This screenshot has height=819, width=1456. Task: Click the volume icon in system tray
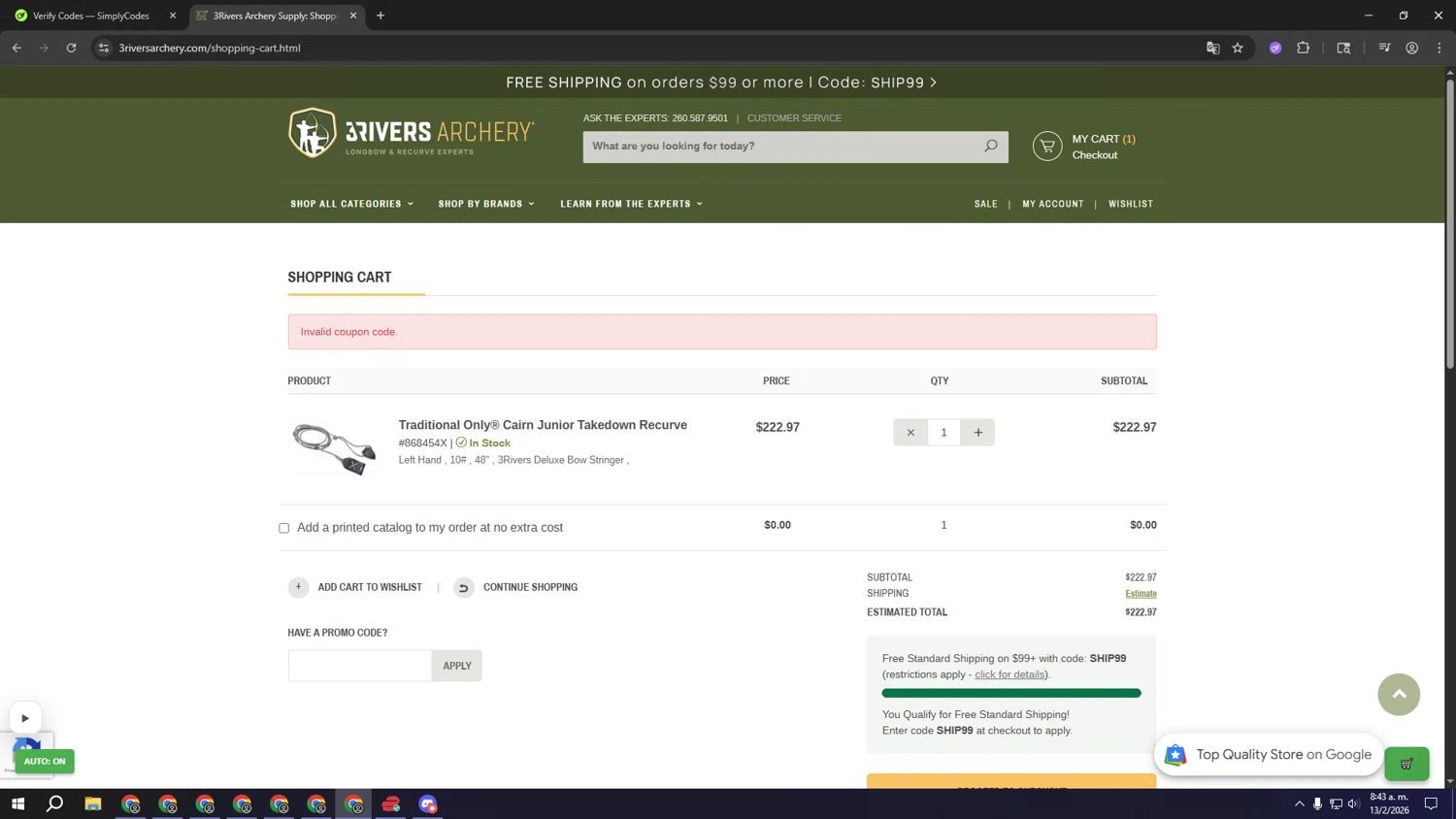pyautogui.click(x=1354, y=803)
